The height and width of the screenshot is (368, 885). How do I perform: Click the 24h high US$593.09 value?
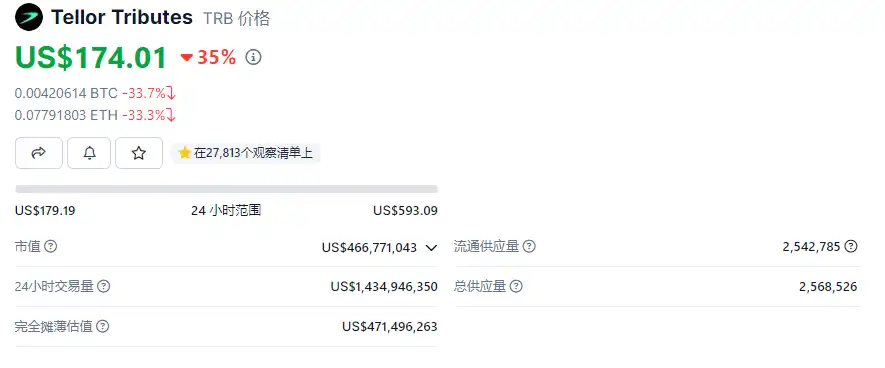[x=405, y=211]
